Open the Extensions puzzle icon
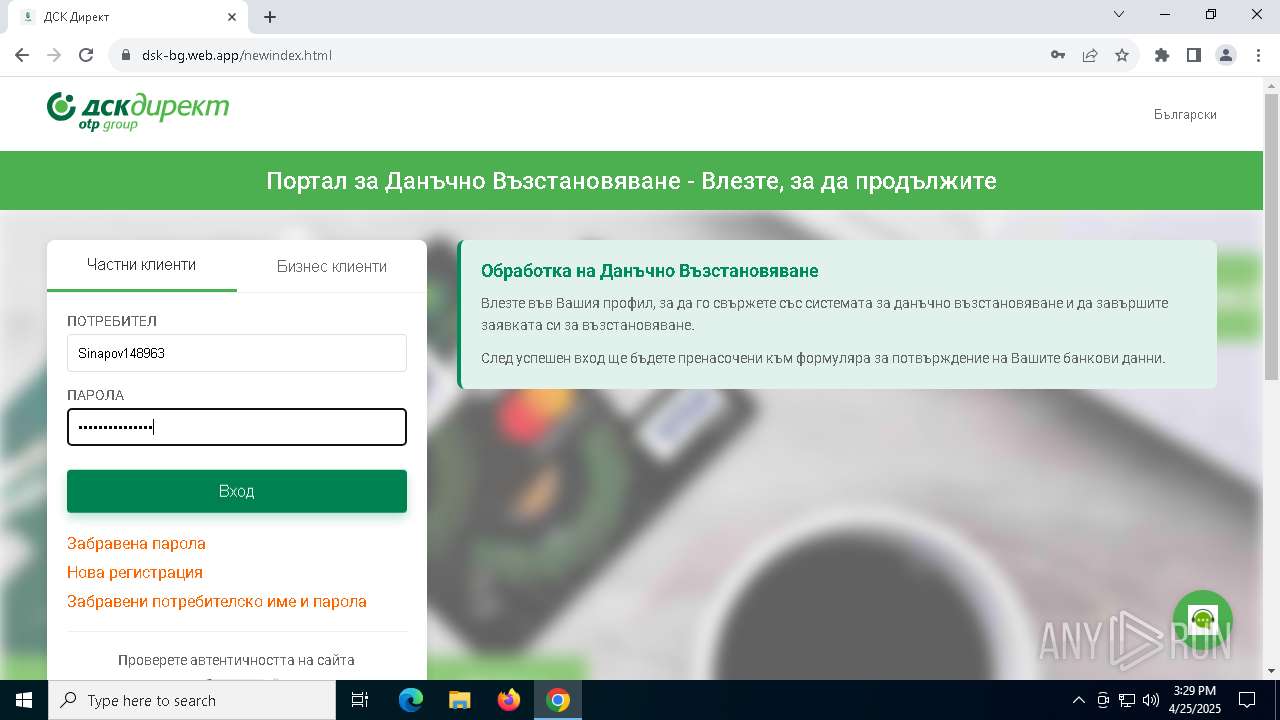The height and width of the screenshot is (720, 1280). 1162,55
